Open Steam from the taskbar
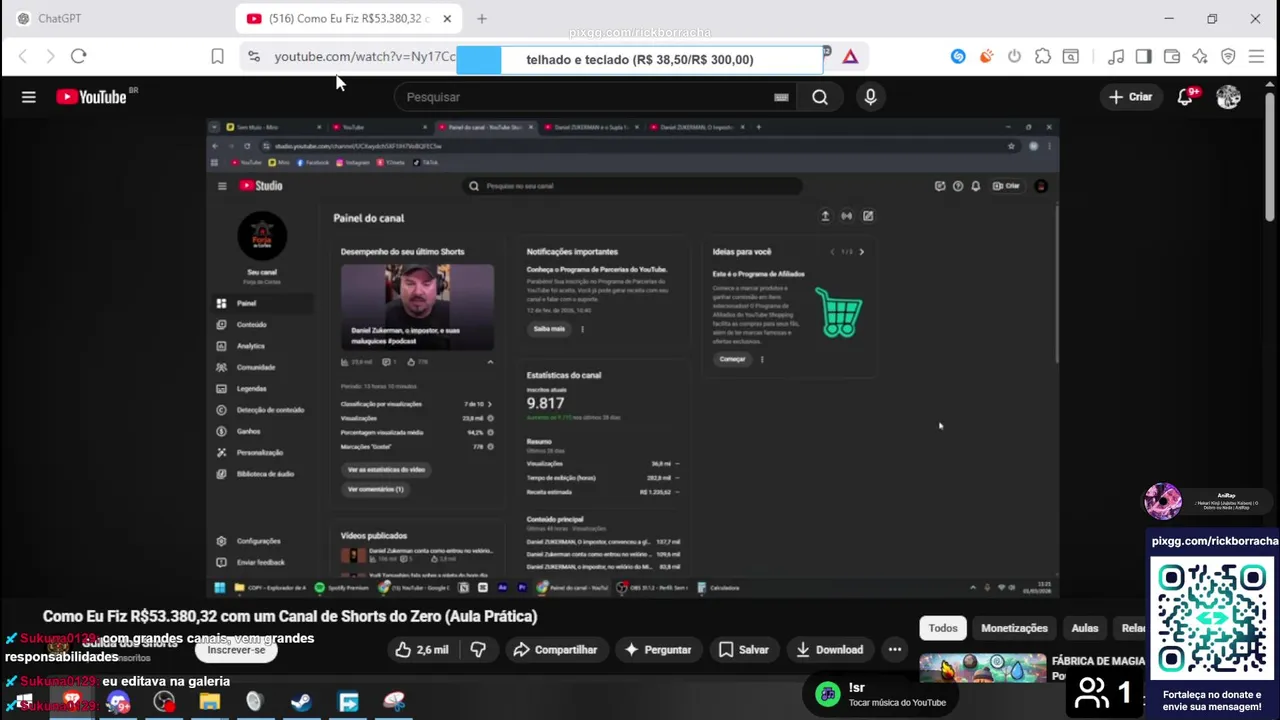The image size is (1280, 720). (x=300, y=703)
